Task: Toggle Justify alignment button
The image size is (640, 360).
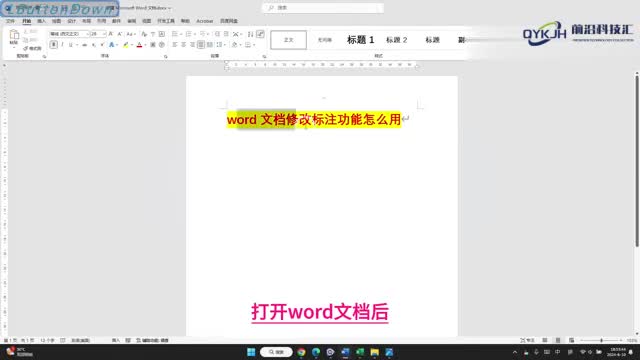Action: click(x=201, y=45)
